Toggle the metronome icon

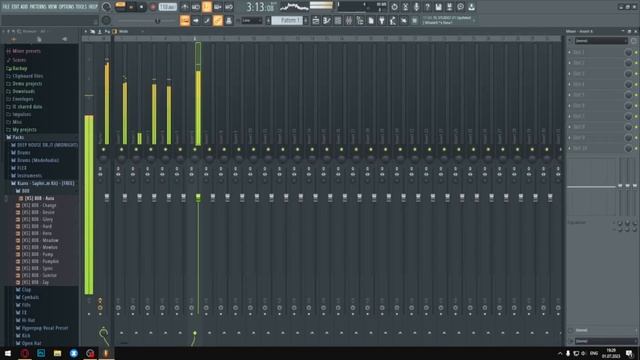tap(185, 7)
